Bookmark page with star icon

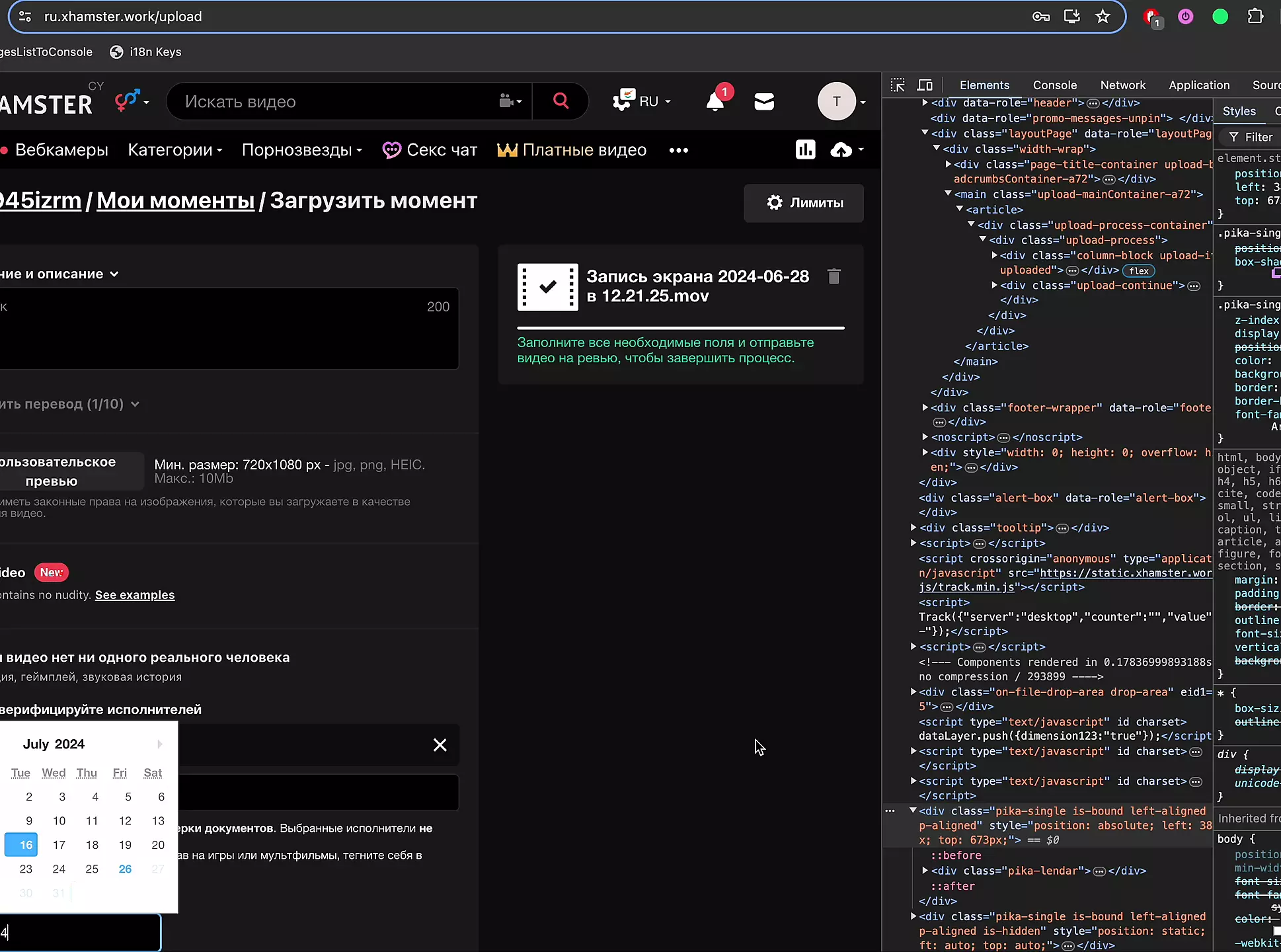[1103, 17]
